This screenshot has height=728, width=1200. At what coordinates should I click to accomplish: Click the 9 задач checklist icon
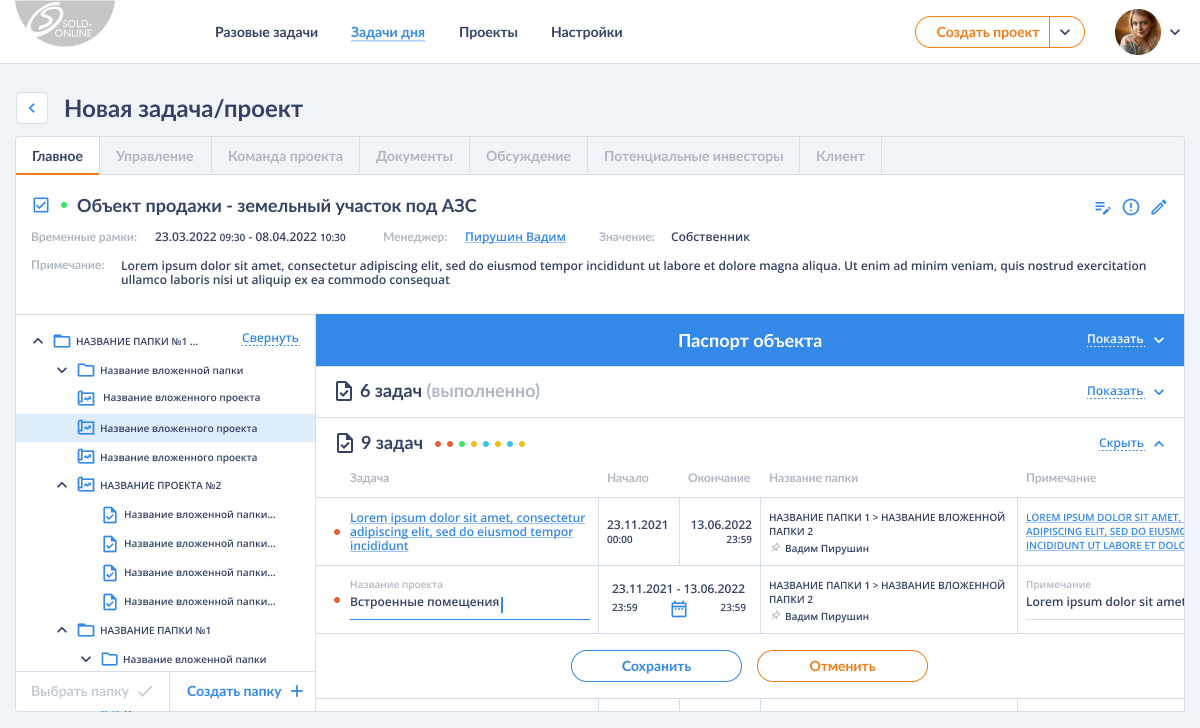point(344,443)
